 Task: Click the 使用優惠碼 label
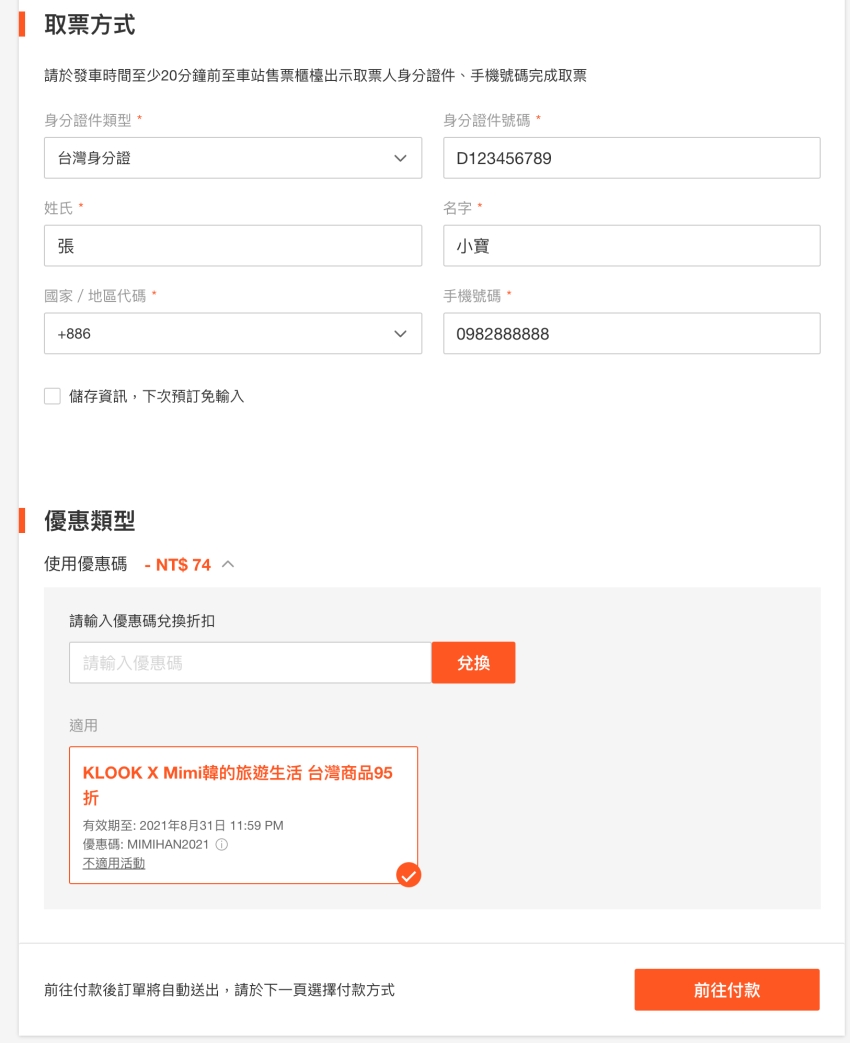pos(86,565)
